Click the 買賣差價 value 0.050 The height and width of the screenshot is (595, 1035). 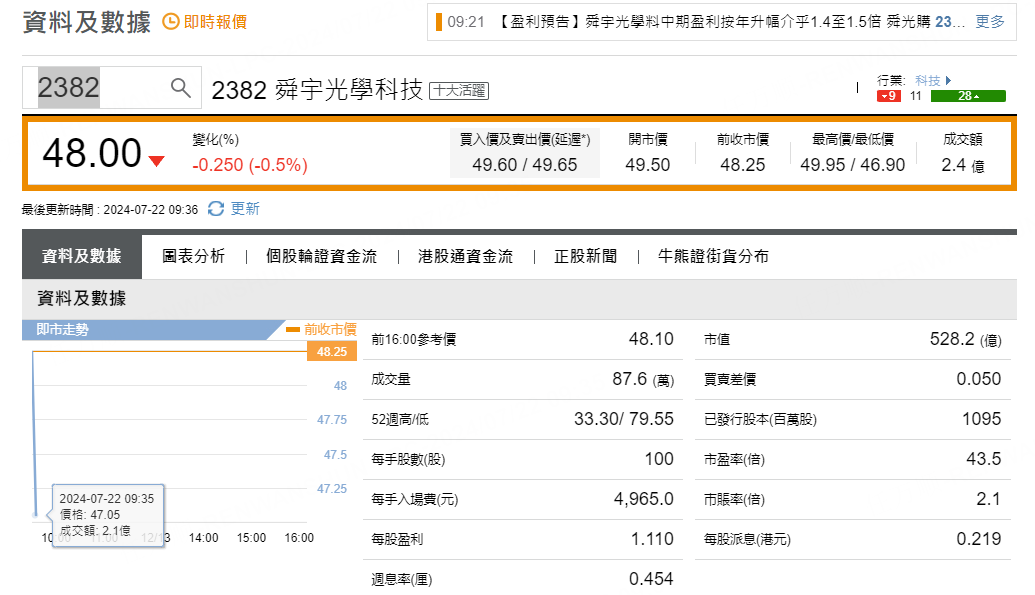click(979, 379)
